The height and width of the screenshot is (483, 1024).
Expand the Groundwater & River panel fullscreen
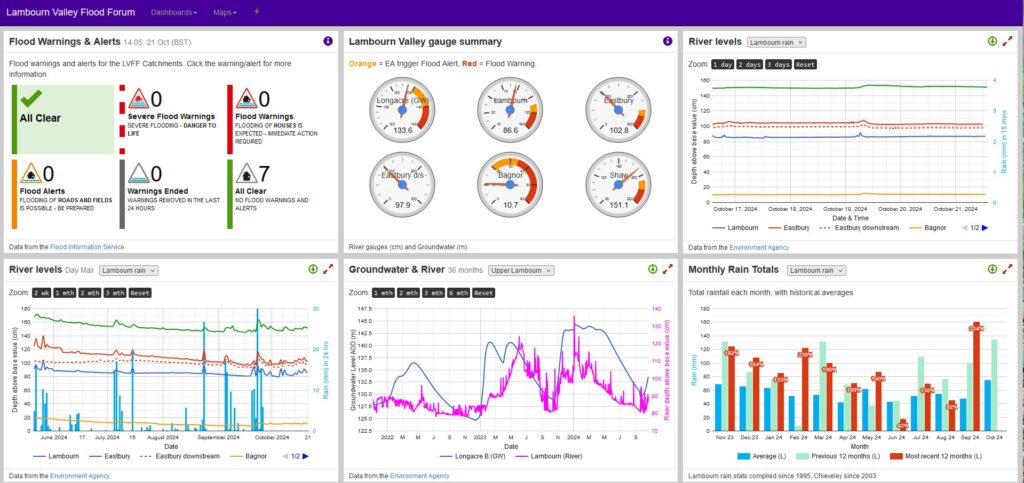[667, 269]
